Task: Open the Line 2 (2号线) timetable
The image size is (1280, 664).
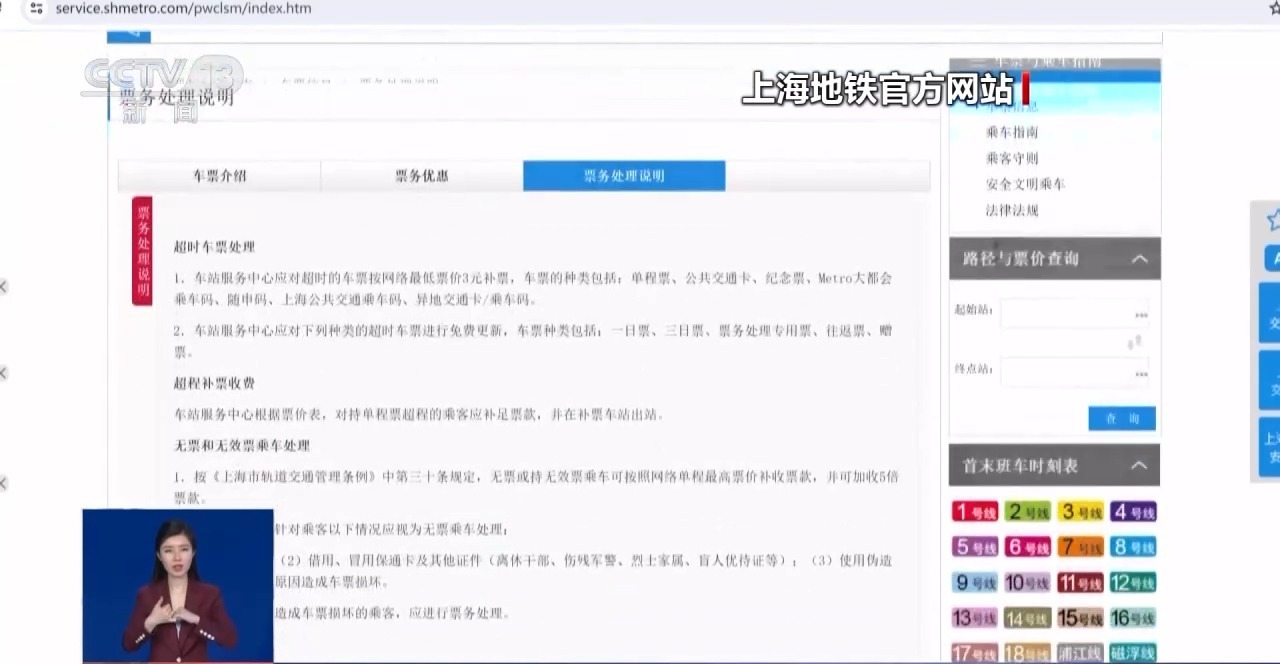Action: (1027, 511)
